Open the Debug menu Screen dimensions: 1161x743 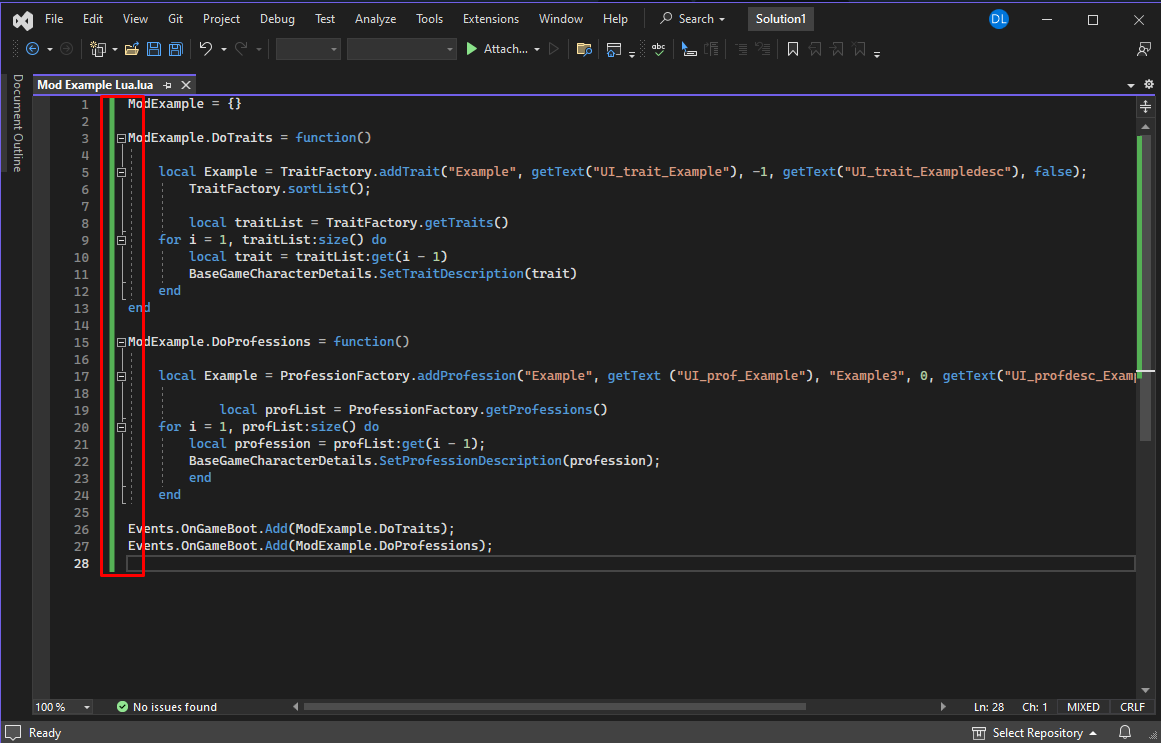point(277,19)
